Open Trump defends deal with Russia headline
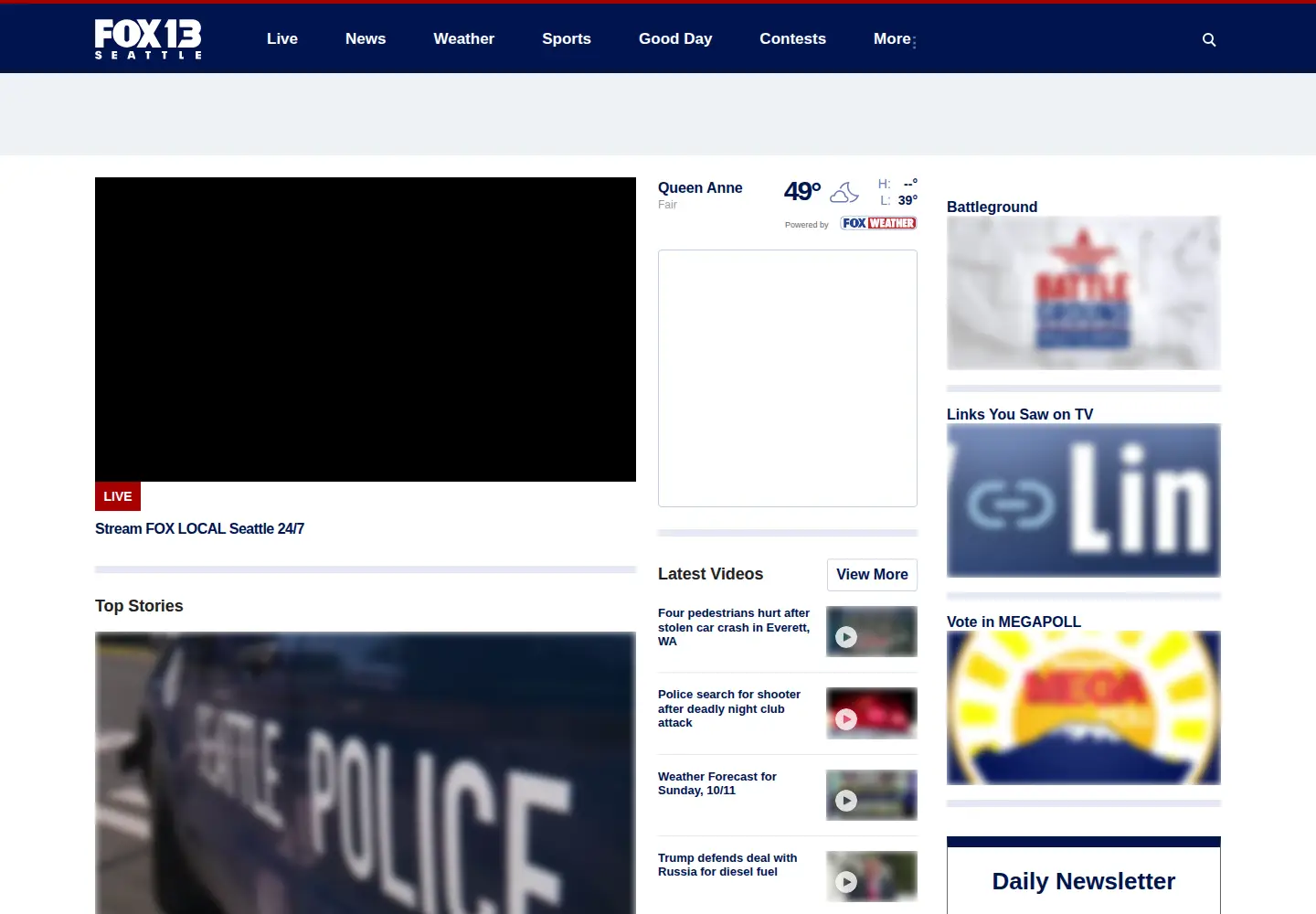1316x914 pixels. [727, 865]
